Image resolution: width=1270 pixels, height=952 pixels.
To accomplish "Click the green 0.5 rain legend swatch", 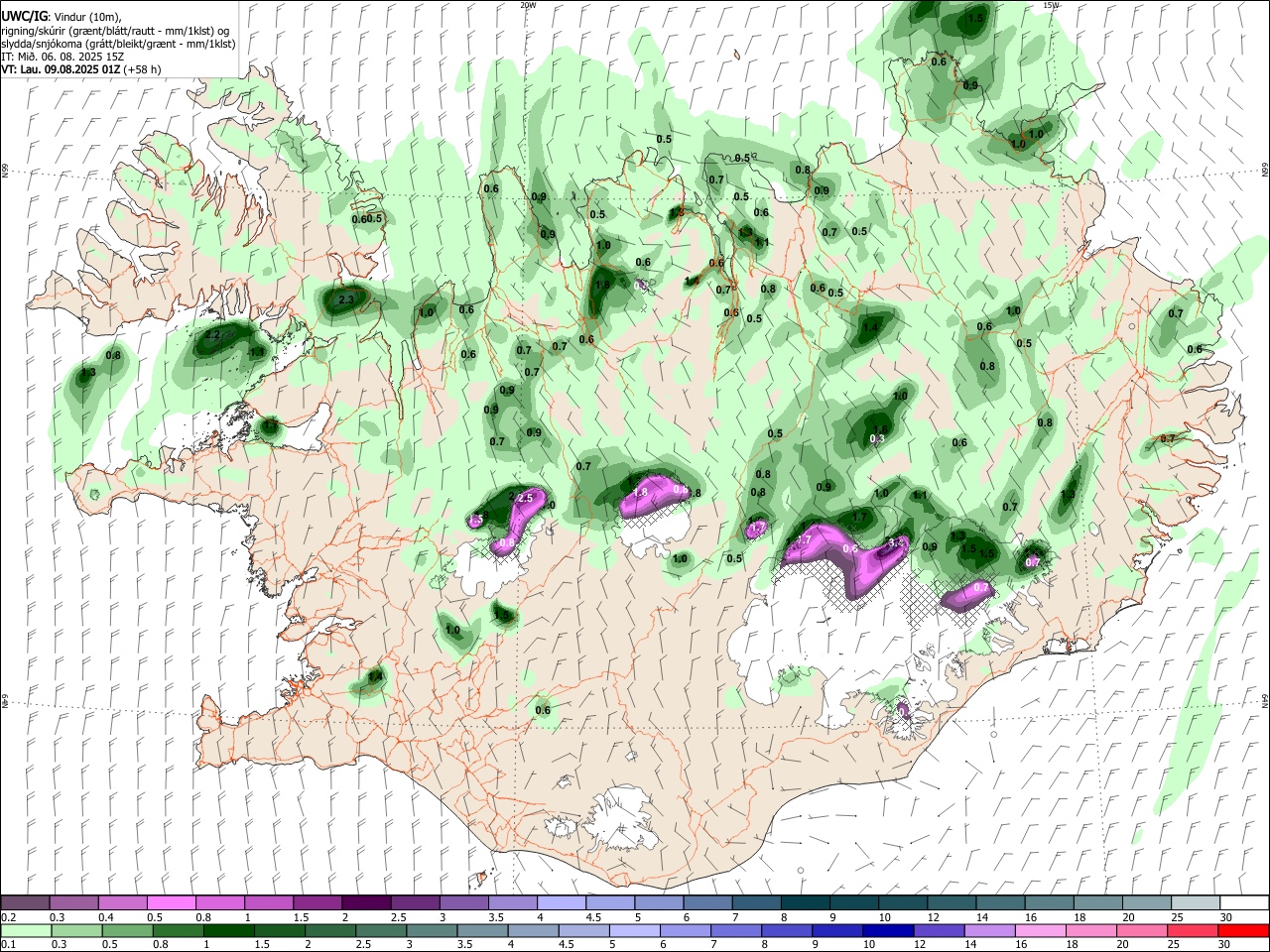I will [127, 930].
